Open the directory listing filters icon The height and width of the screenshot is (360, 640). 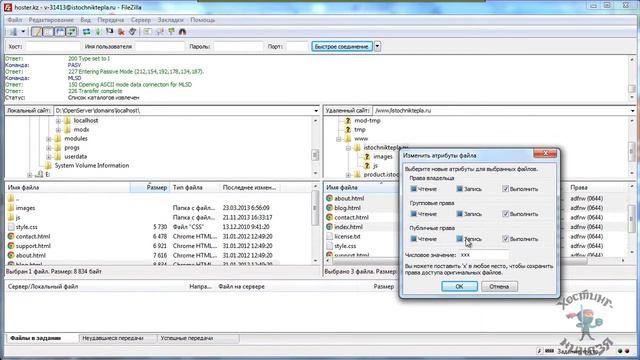(x=148, y=32)
